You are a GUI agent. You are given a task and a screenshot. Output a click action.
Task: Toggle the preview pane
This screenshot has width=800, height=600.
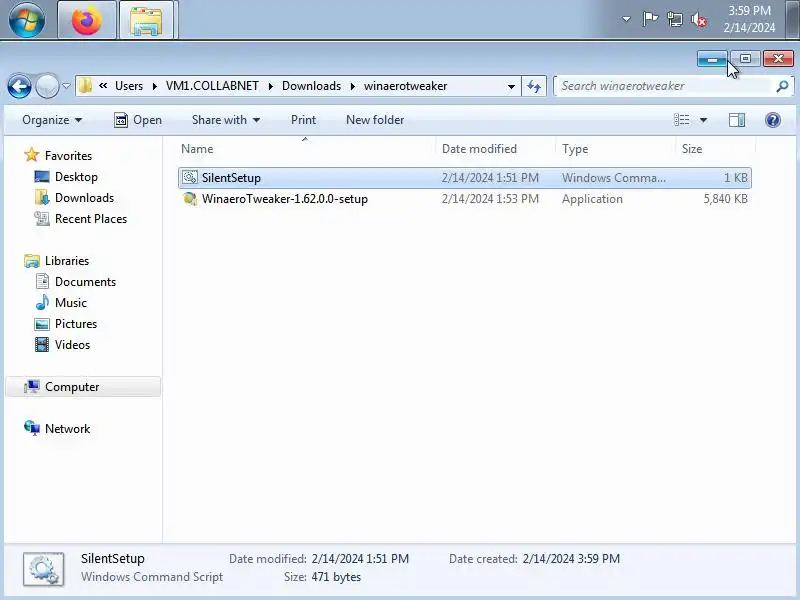point(737,120)
